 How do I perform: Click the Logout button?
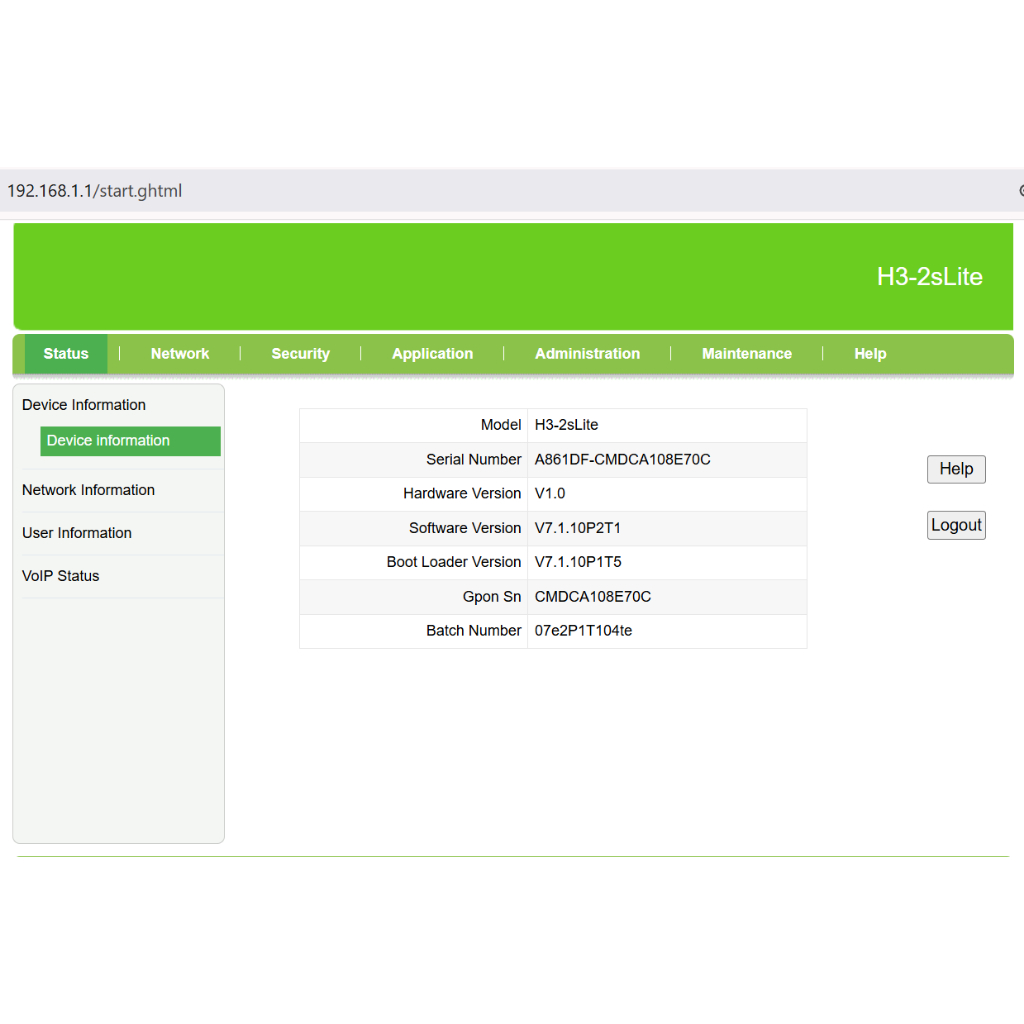(x=956, y=525)
